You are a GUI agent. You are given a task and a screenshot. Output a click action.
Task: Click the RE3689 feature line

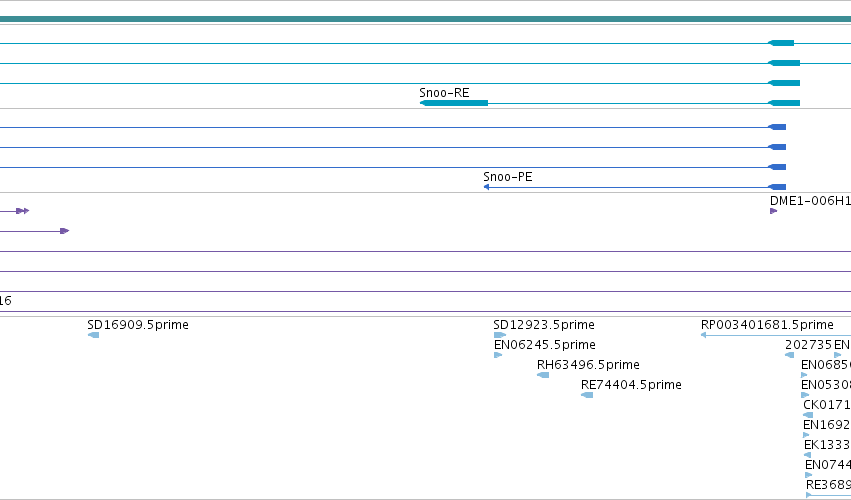point(828,495)
